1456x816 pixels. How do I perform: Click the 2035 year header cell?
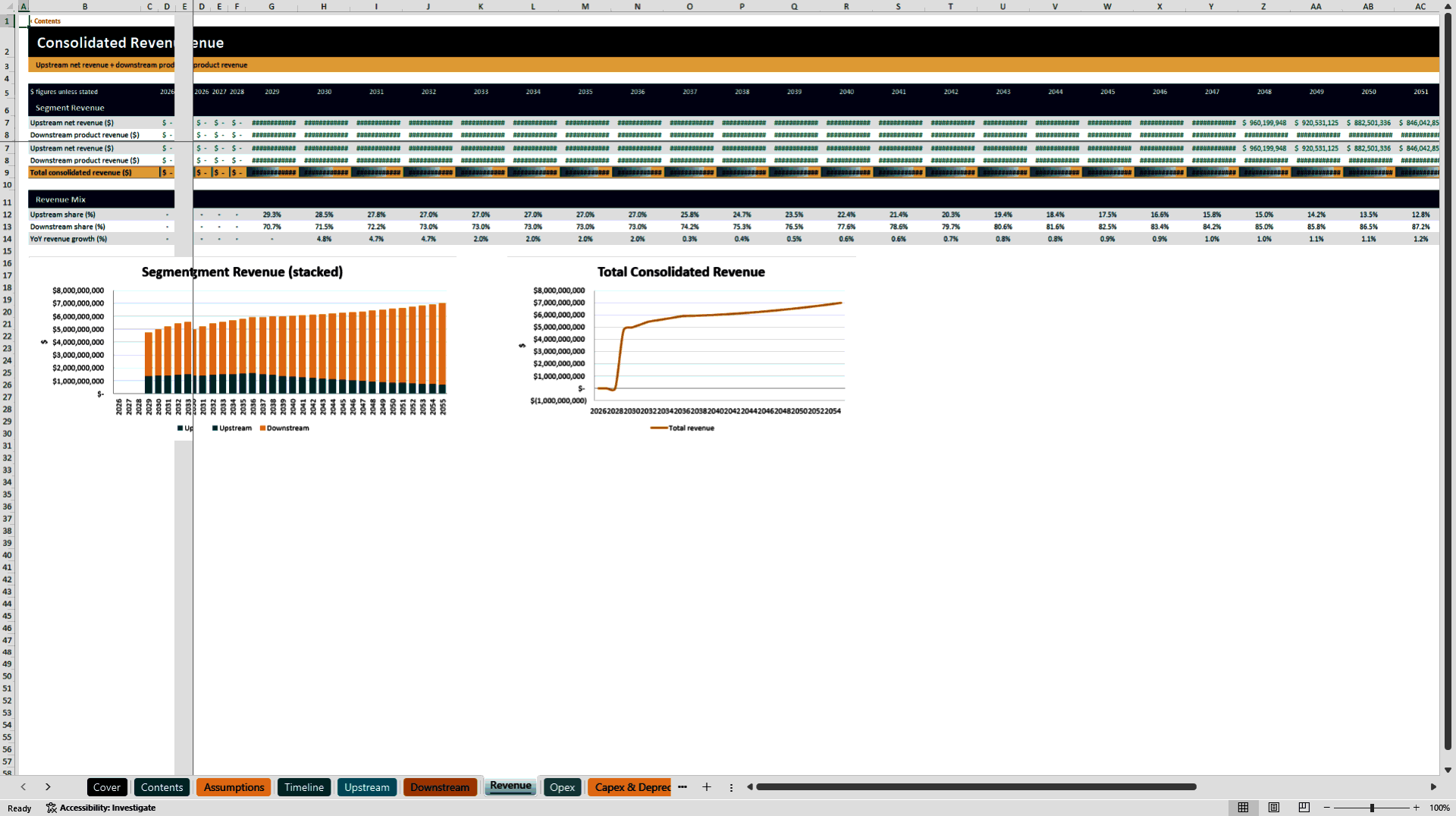[x=585, y=92]
